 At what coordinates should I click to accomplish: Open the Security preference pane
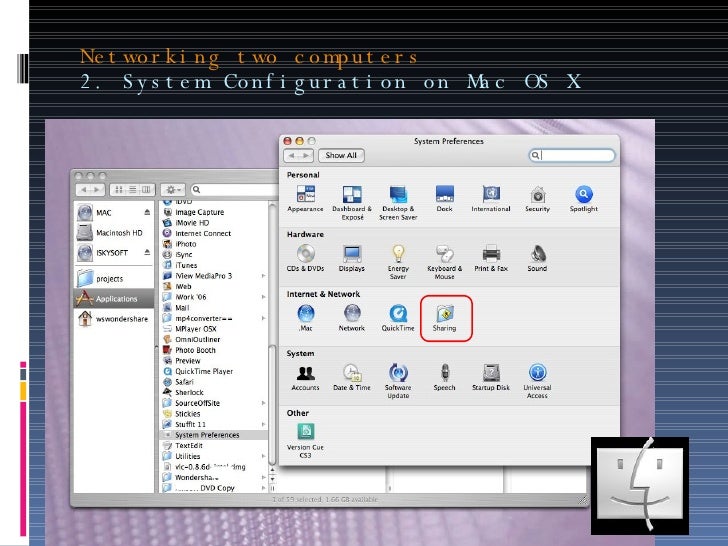pos(537,199)
